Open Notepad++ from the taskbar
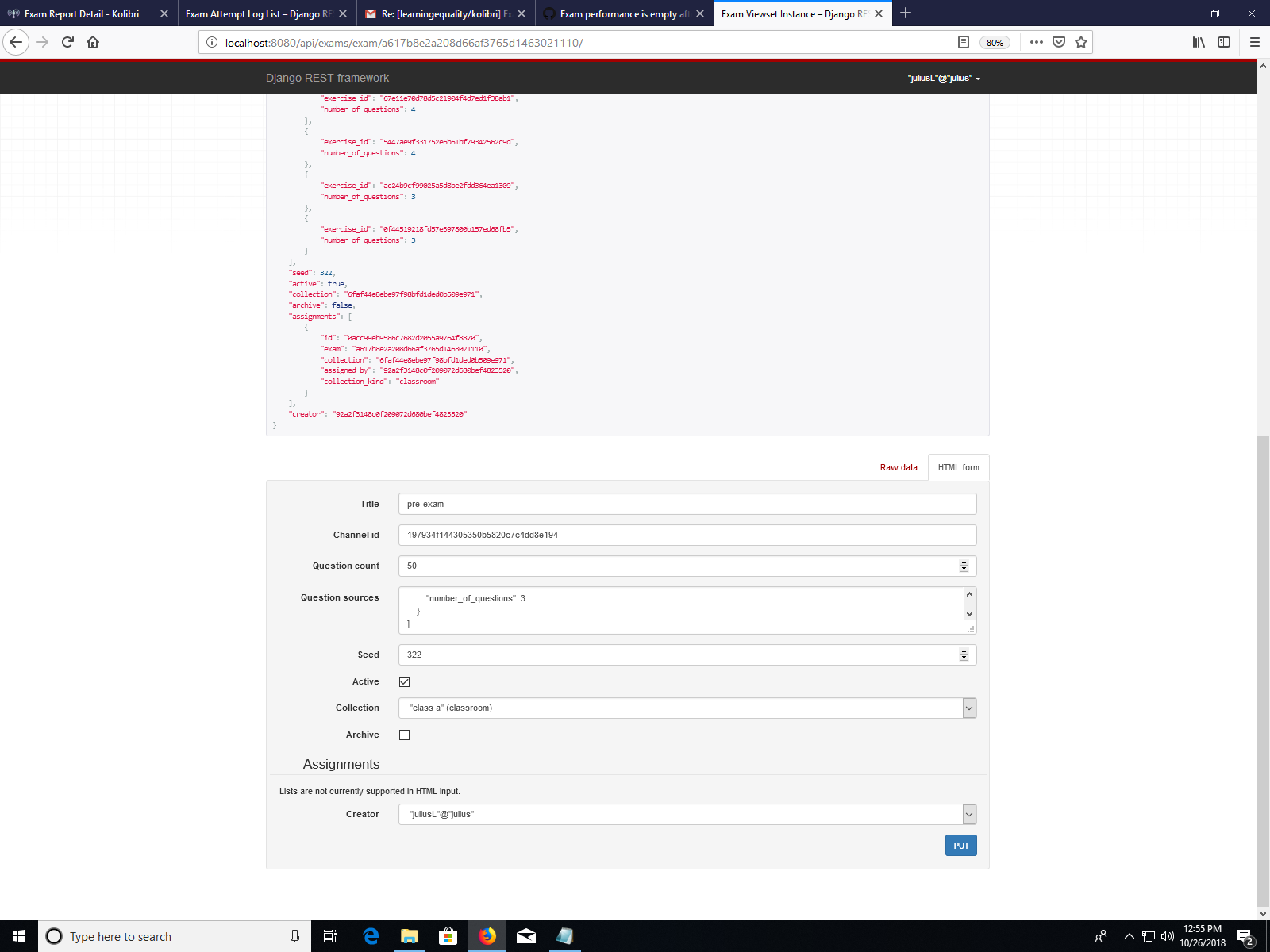Image resolution: width=1270 pixels, height=952 pixels. pyautogui.click(x=565, y=936)
